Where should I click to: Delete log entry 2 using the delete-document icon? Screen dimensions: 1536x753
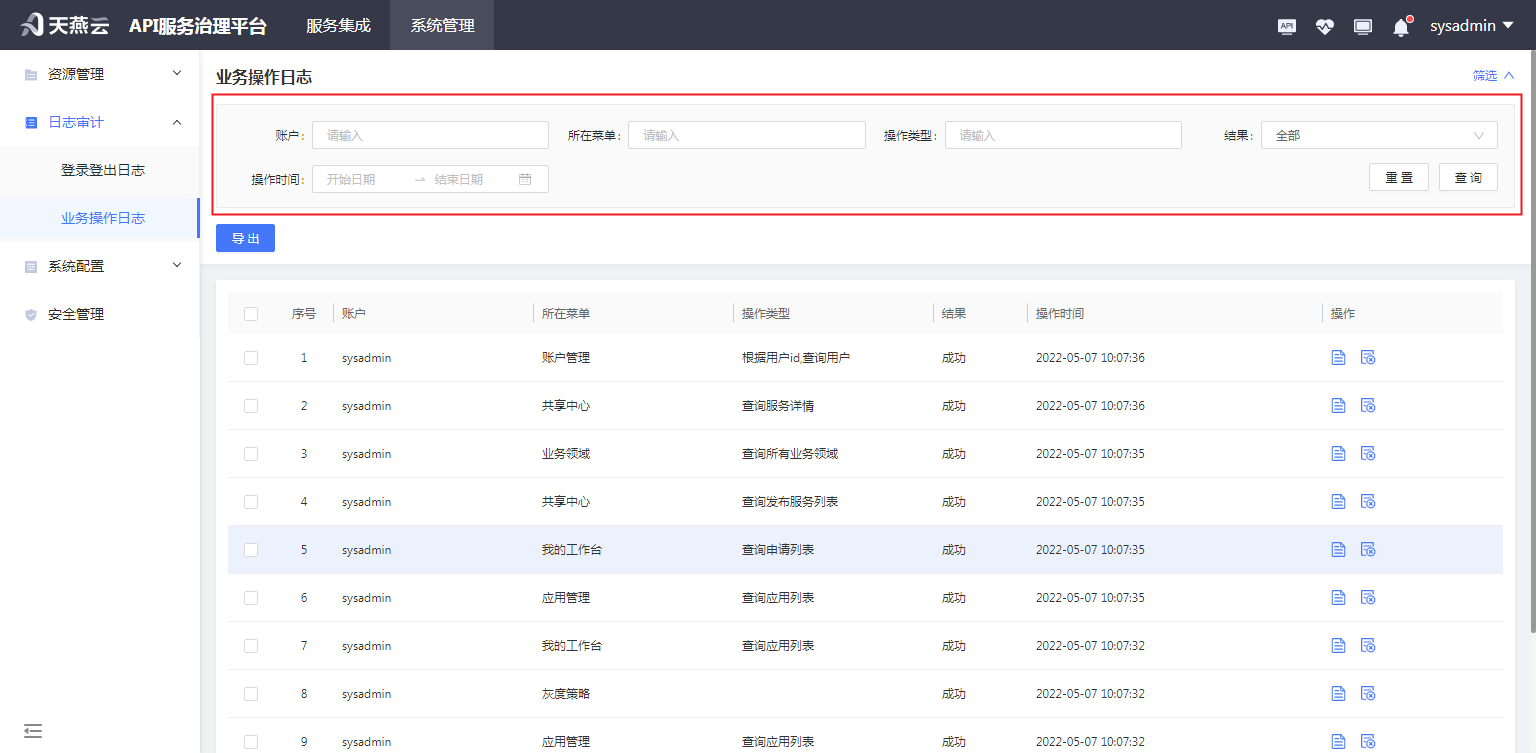tap(1368, 405)
